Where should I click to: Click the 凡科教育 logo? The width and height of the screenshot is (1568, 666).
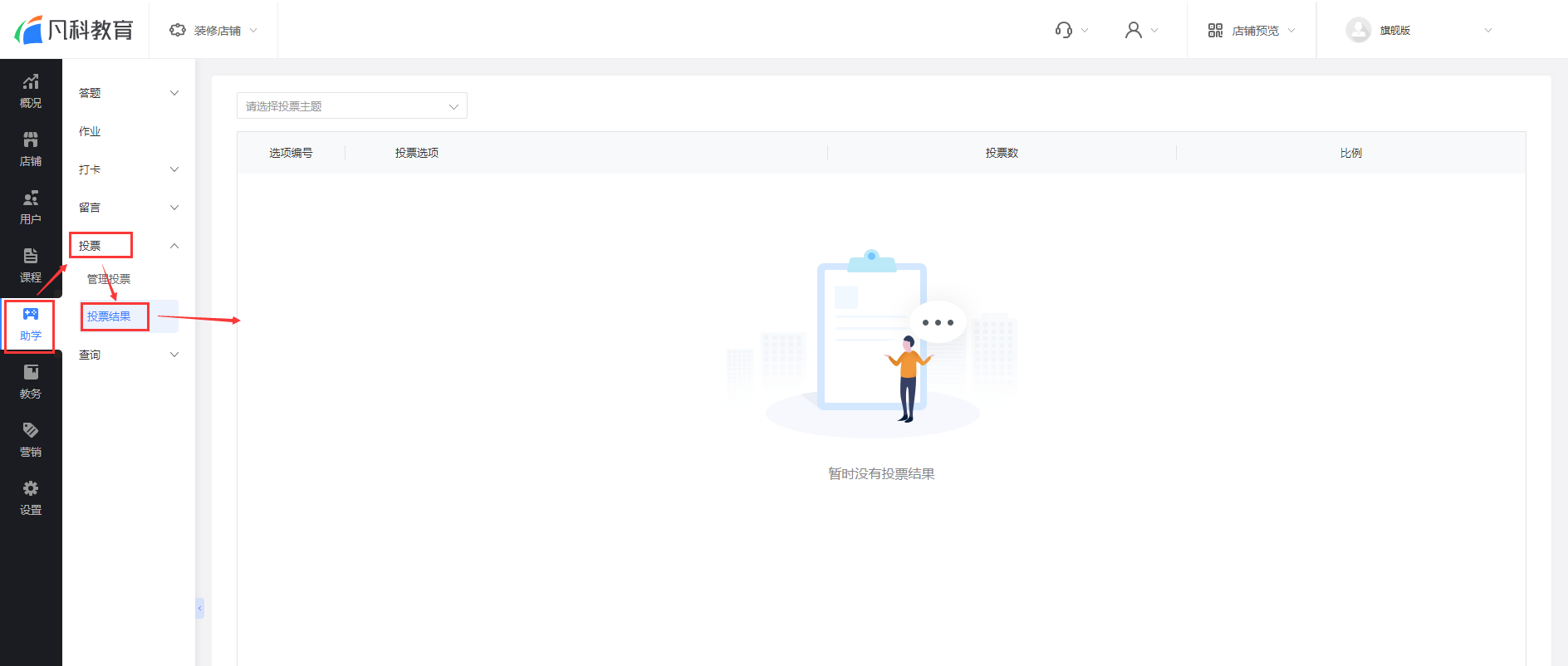click(74, 30)
